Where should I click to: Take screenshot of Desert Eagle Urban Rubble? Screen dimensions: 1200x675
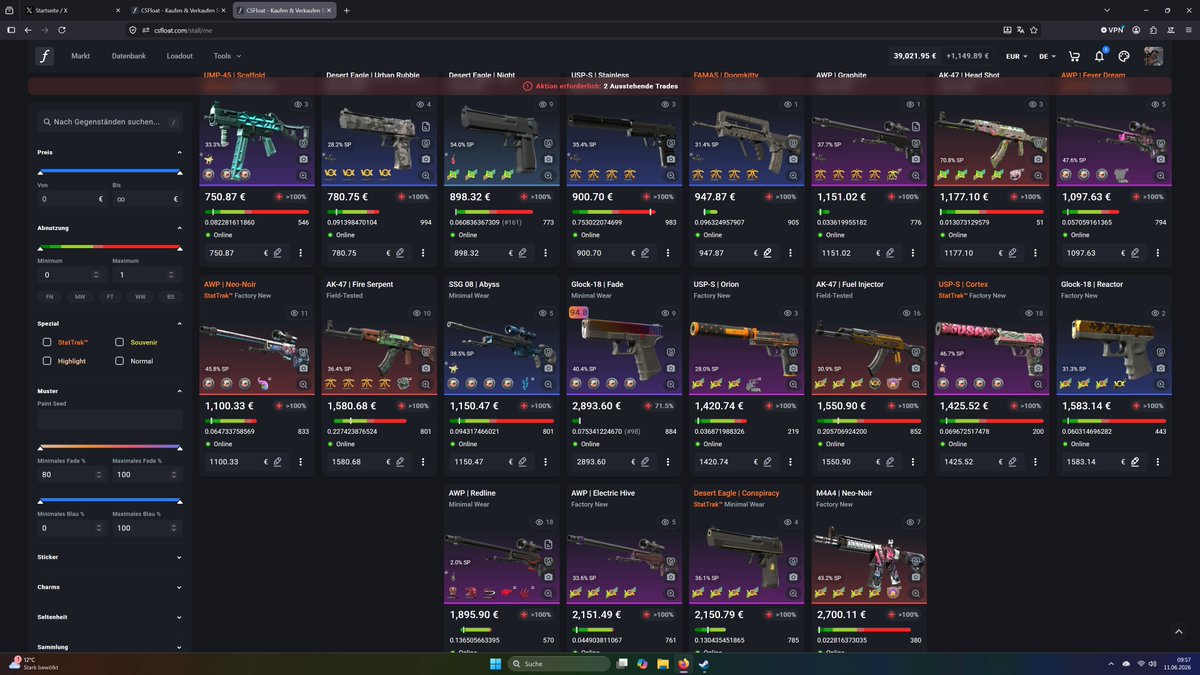coord(426,159)
